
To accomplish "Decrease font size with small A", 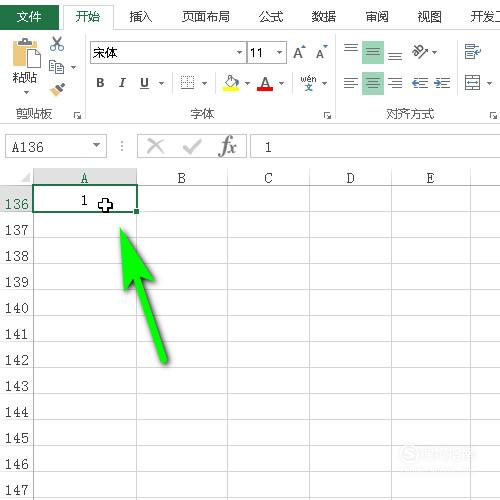I will (x=321, y=52).
